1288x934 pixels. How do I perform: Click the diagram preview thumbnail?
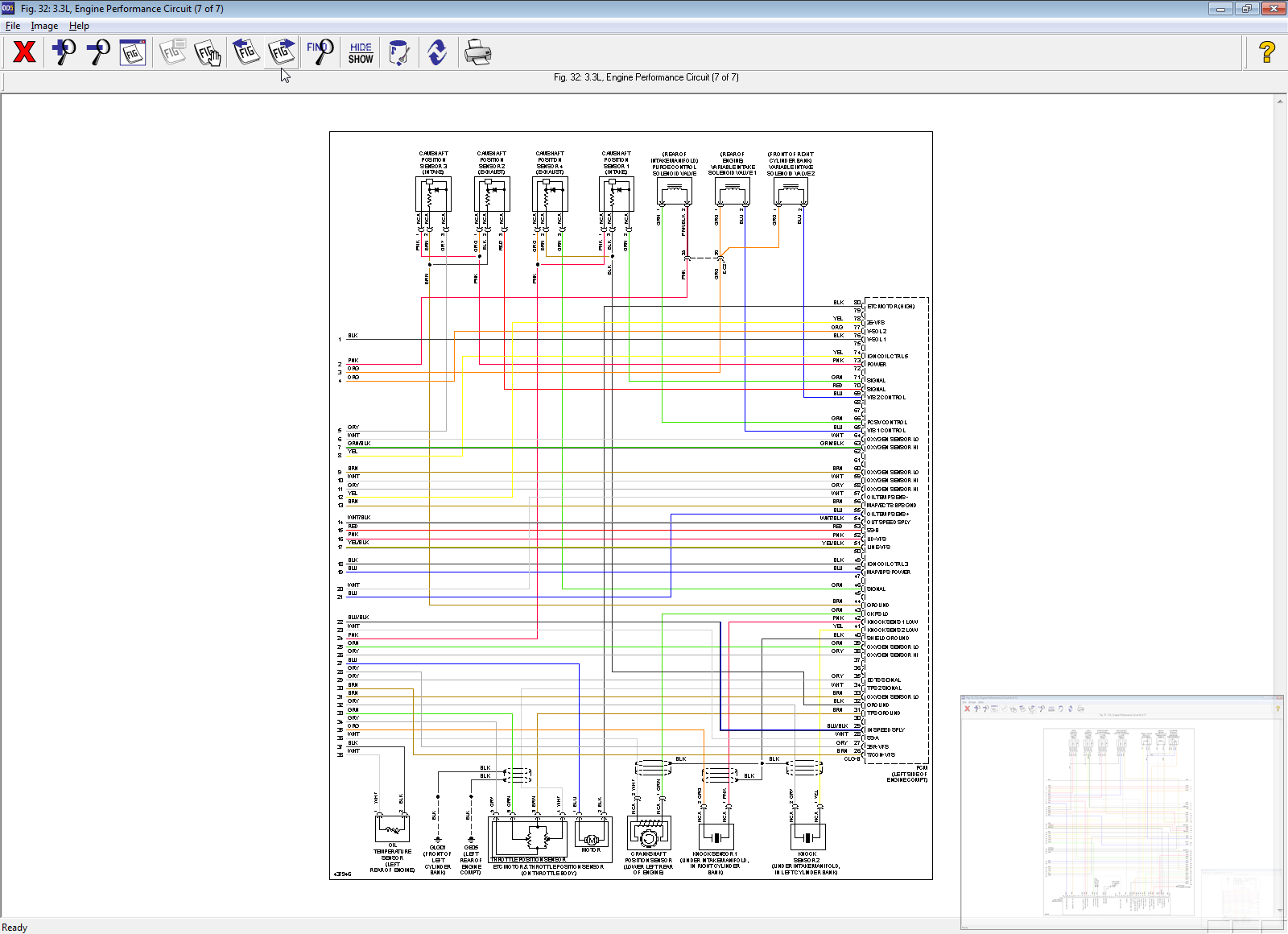(1120, 814)
